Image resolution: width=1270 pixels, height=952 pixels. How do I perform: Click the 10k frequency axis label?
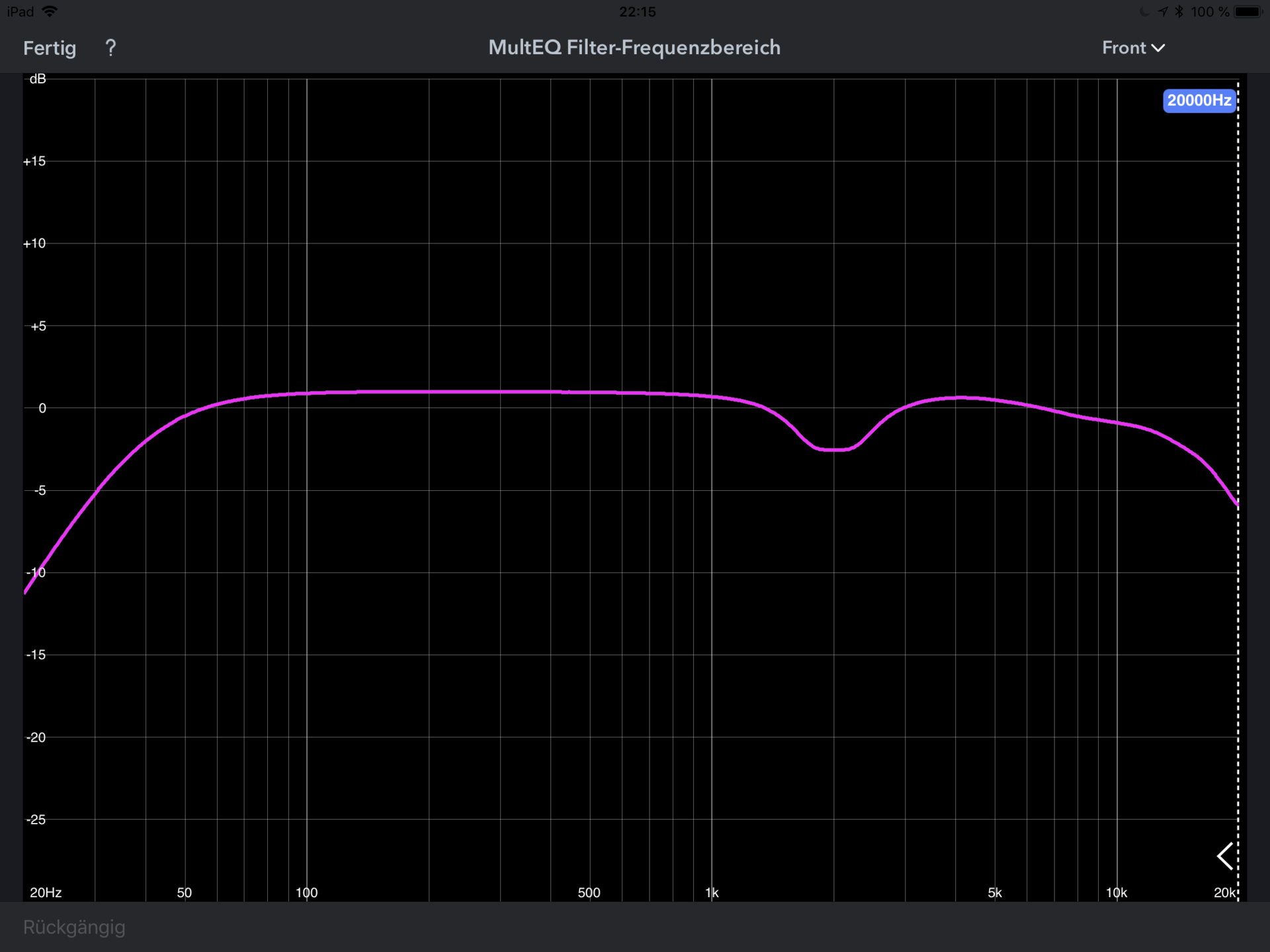1117,892
